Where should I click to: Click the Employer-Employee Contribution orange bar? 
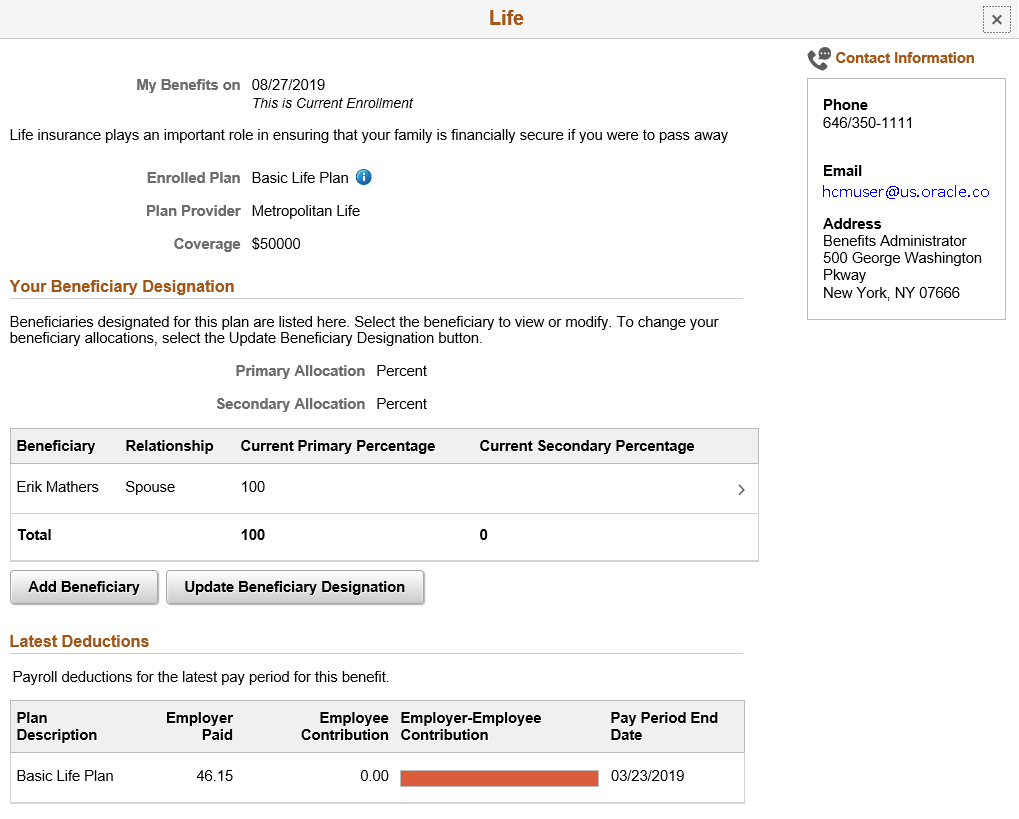coord(499,778)
